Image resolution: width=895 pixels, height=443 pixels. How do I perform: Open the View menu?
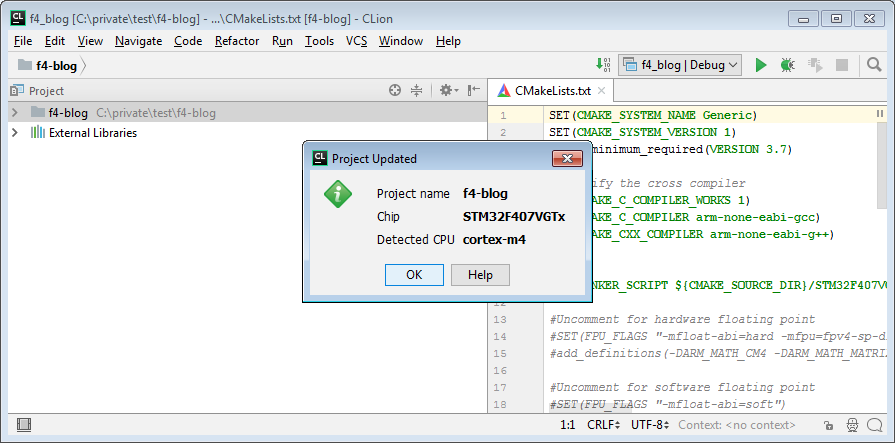[90, 41]
